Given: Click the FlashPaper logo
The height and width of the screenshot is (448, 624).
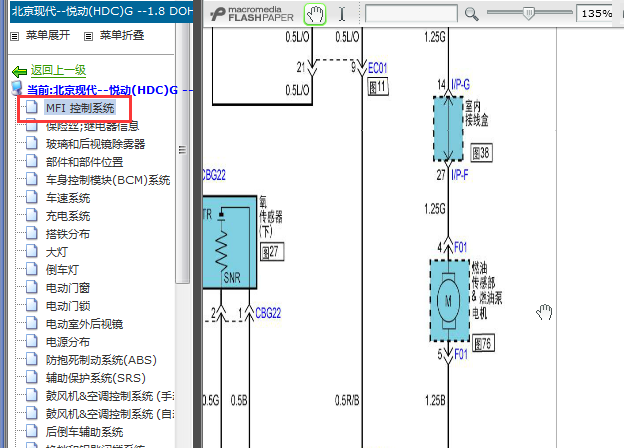Looking at the screenshot, I should 252,14.
